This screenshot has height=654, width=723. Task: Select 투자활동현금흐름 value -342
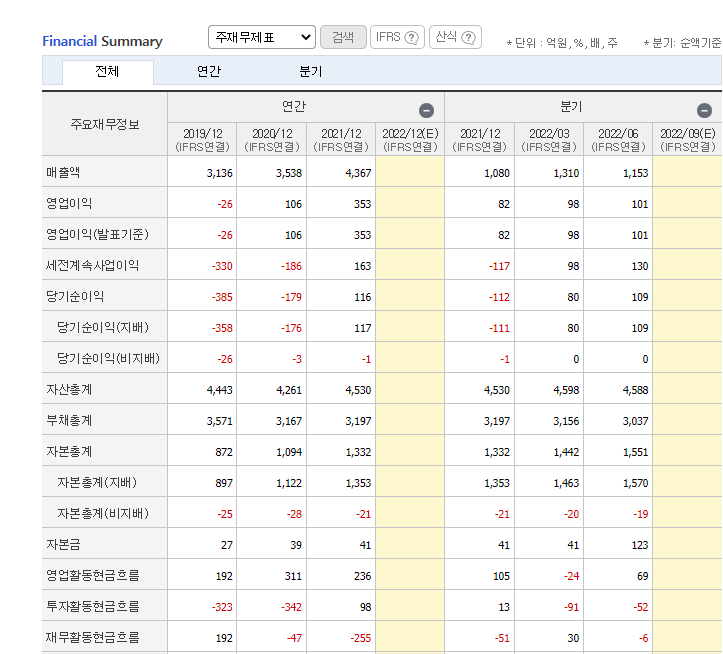291,607
